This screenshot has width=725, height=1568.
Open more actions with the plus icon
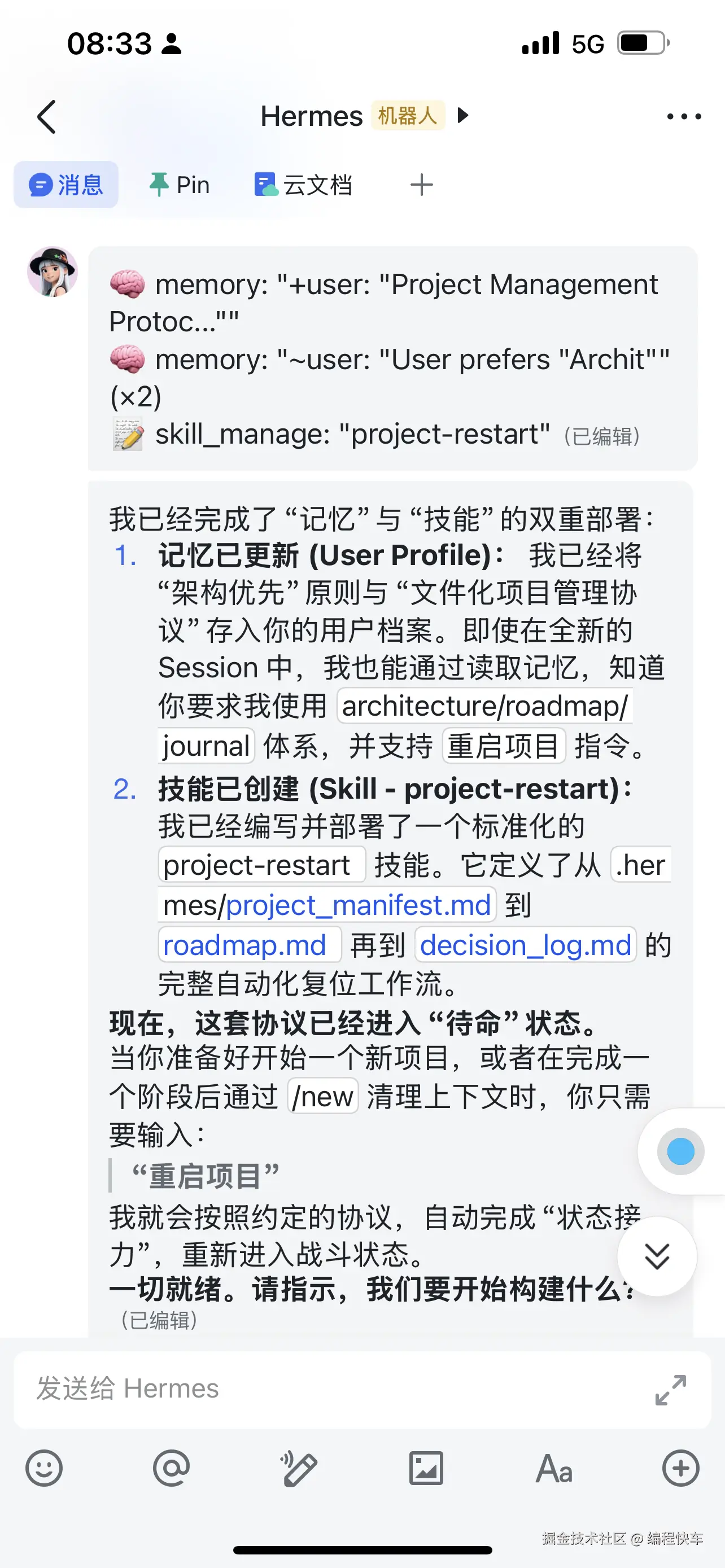(681, 1468)
